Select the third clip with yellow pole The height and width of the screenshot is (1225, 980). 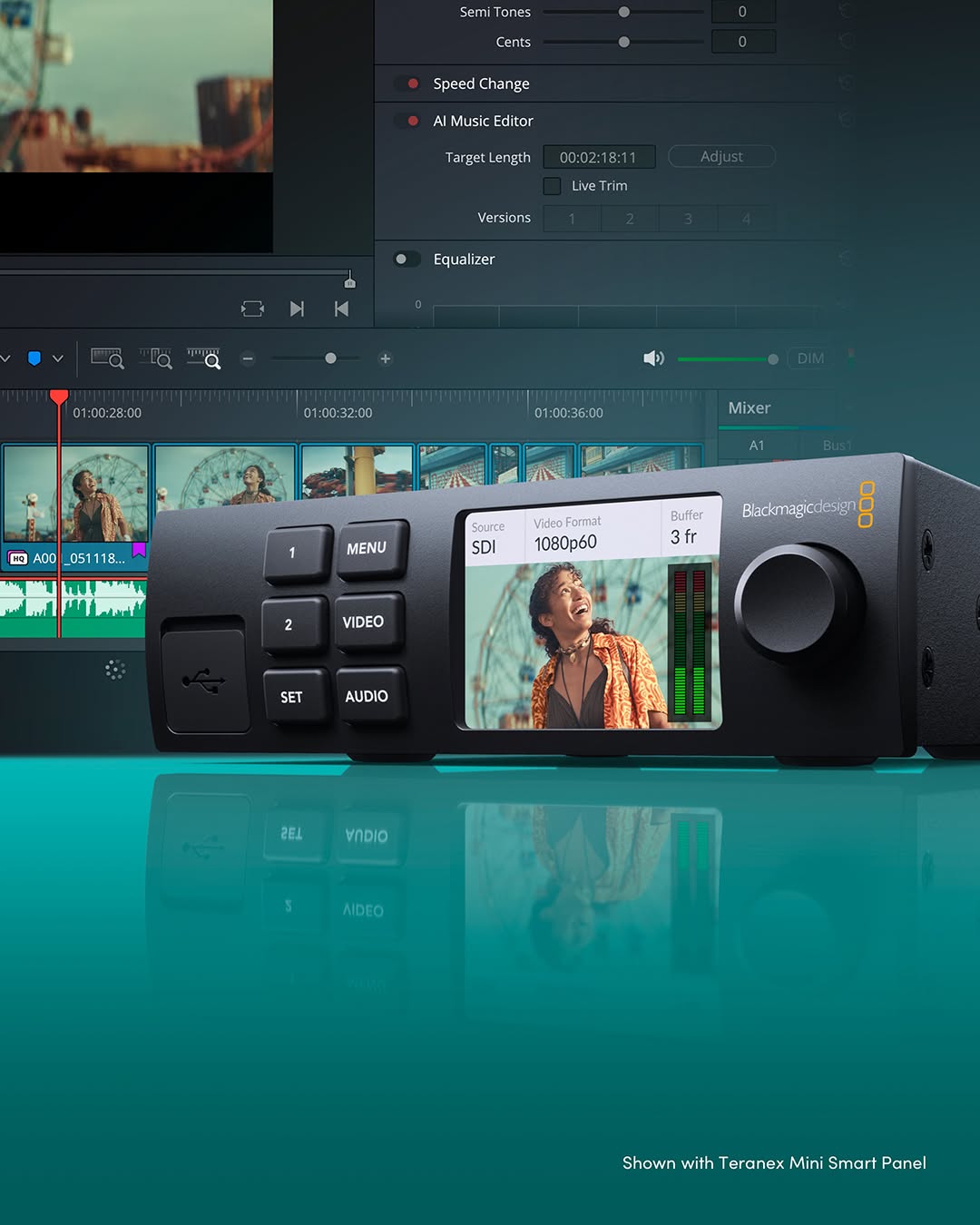tap(357, 471)
